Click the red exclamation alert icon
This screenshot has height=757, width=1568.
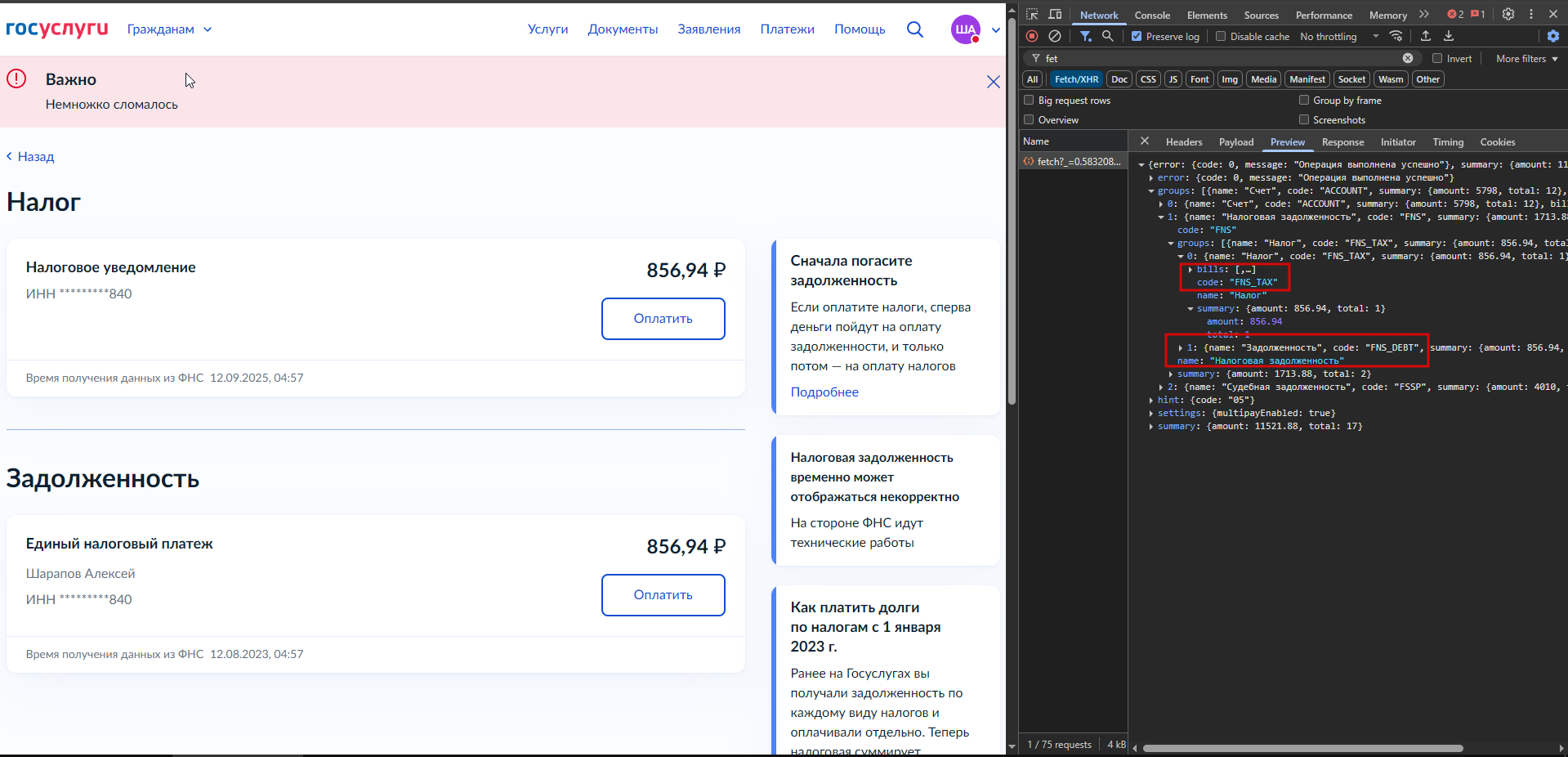click(16, 78)
